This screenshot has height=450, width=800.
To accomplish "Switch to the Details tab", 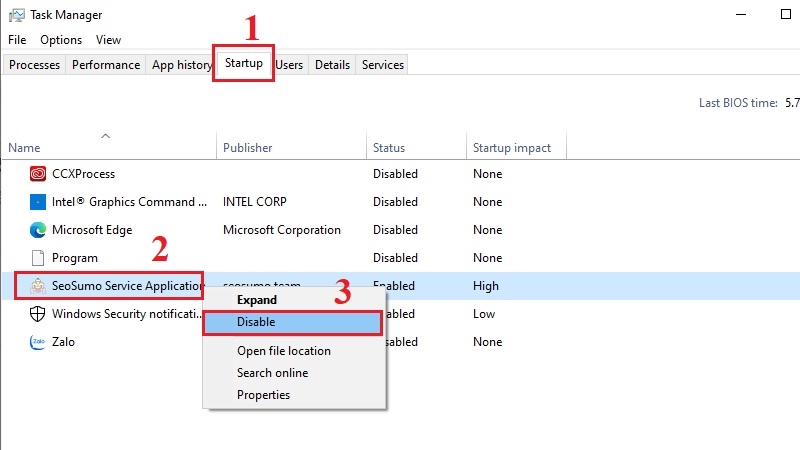I will pos(332,65).
